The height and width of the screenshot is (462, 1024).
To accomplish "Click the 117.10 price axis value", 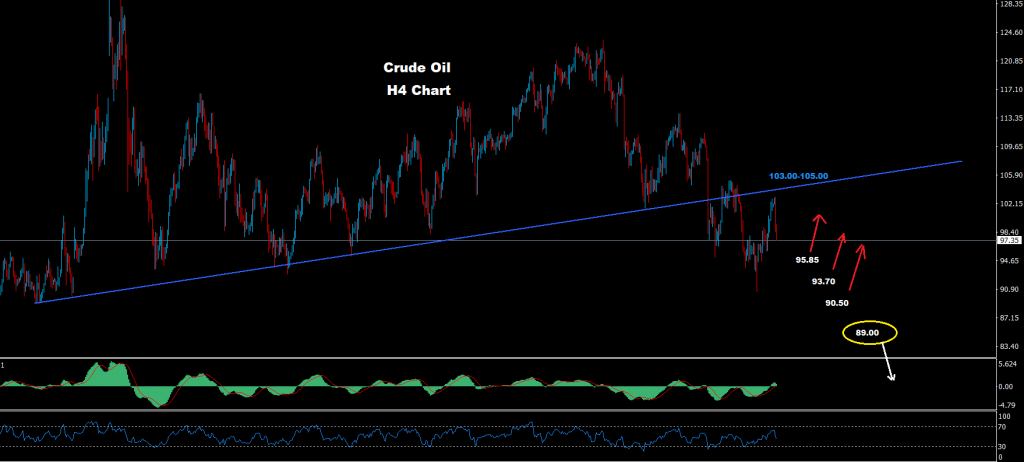I will pos(1011,90).
